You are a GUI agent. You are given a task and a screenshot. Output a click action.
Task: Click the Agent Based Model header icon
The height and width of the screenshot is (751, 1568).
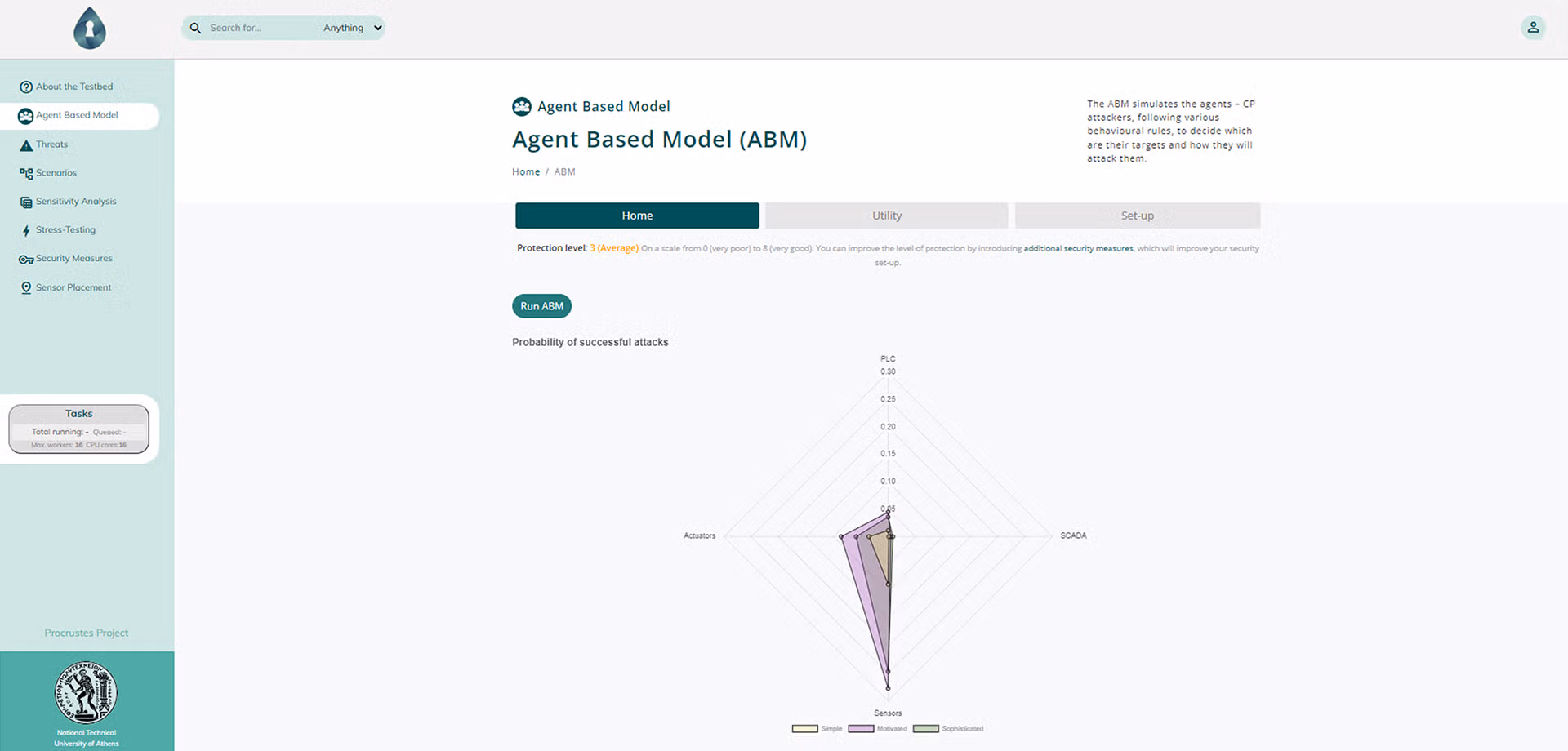tap(521, 106)
